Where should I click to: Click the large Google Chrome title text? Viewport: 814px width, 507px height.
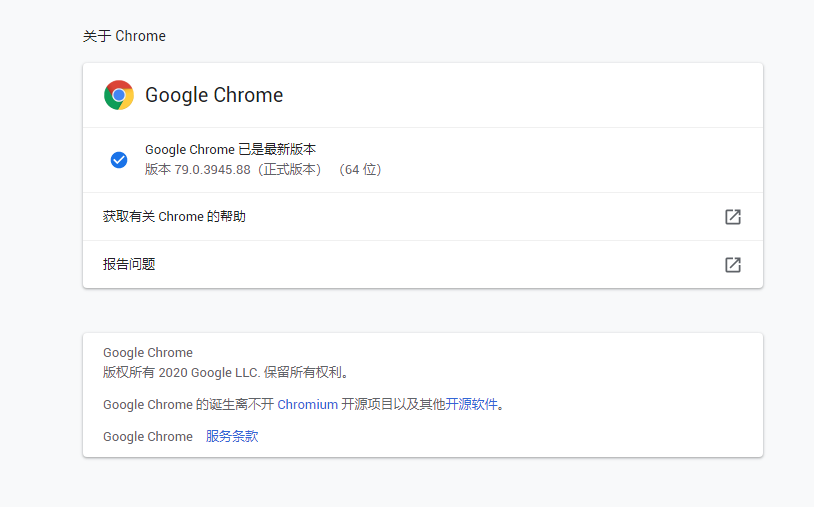(x=214, y=95)
